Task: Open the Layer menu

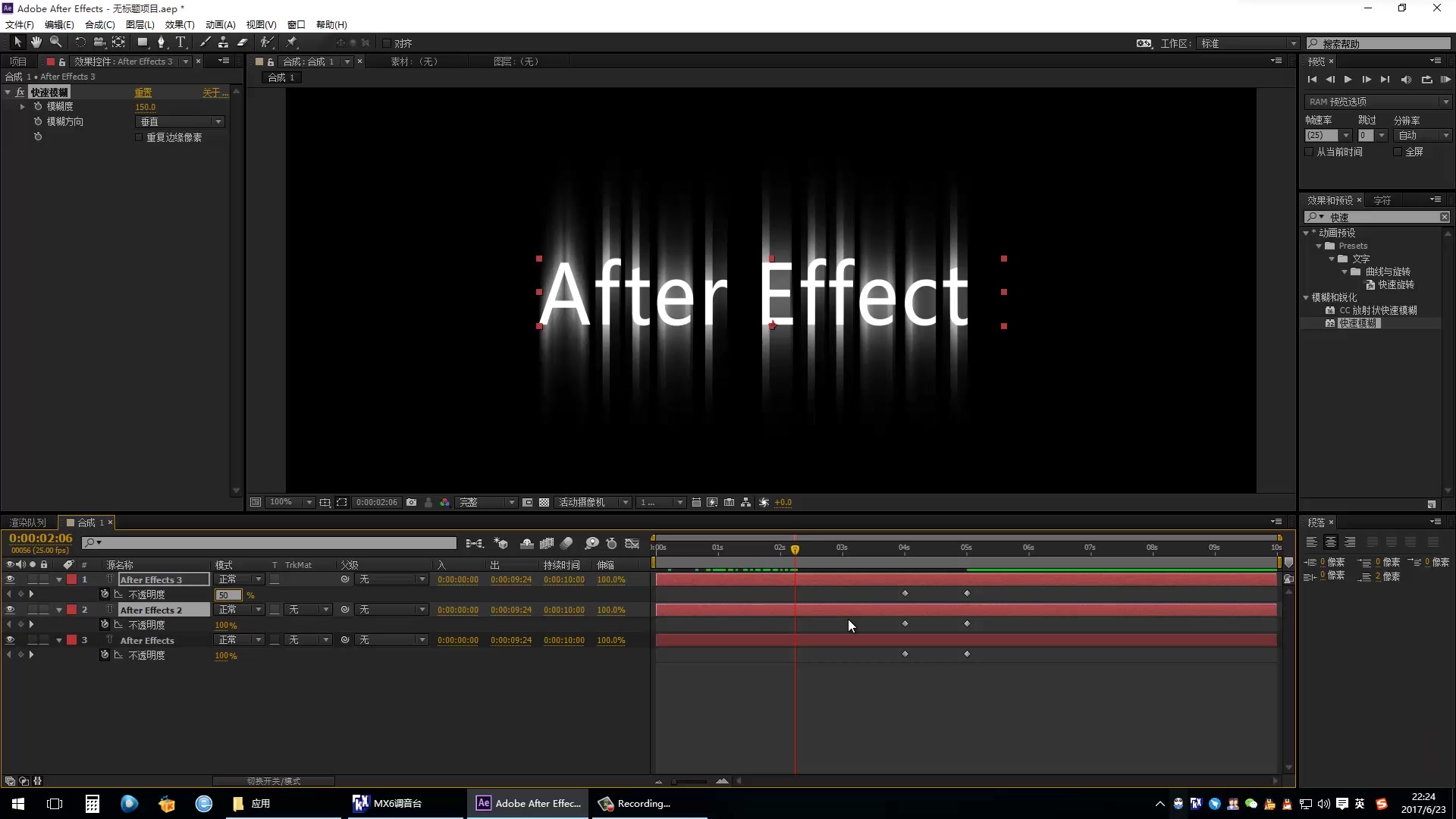Action: [140, 24]
